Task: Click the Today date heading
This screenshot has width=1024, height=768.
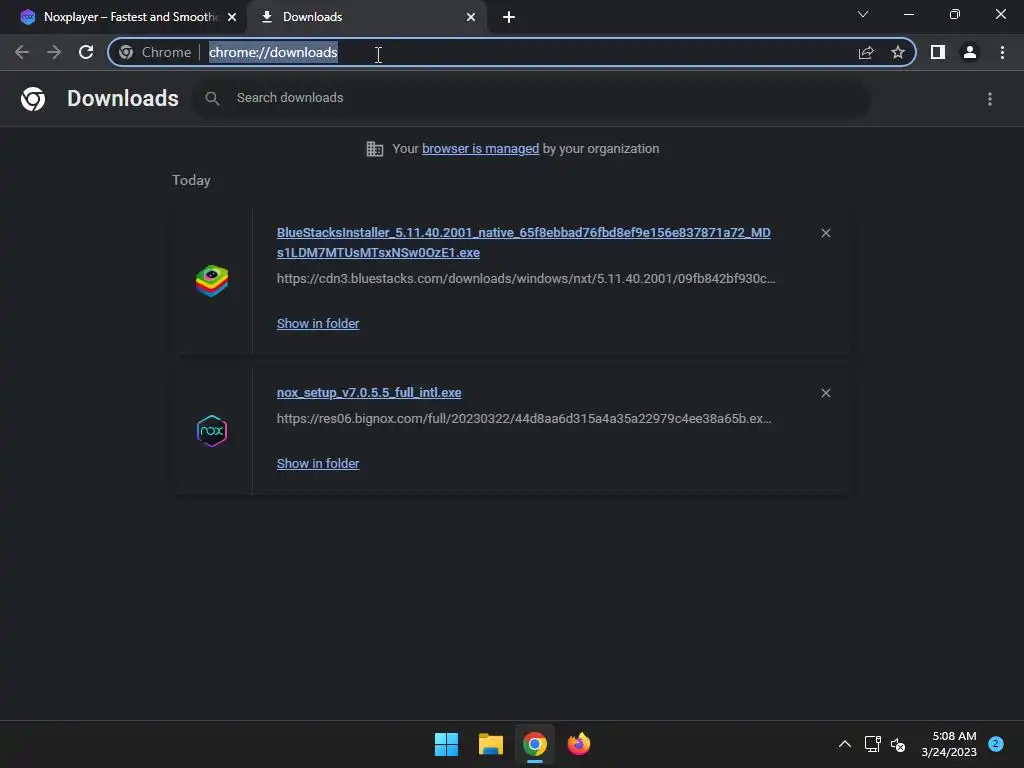Action: click(x=191, y=180)
